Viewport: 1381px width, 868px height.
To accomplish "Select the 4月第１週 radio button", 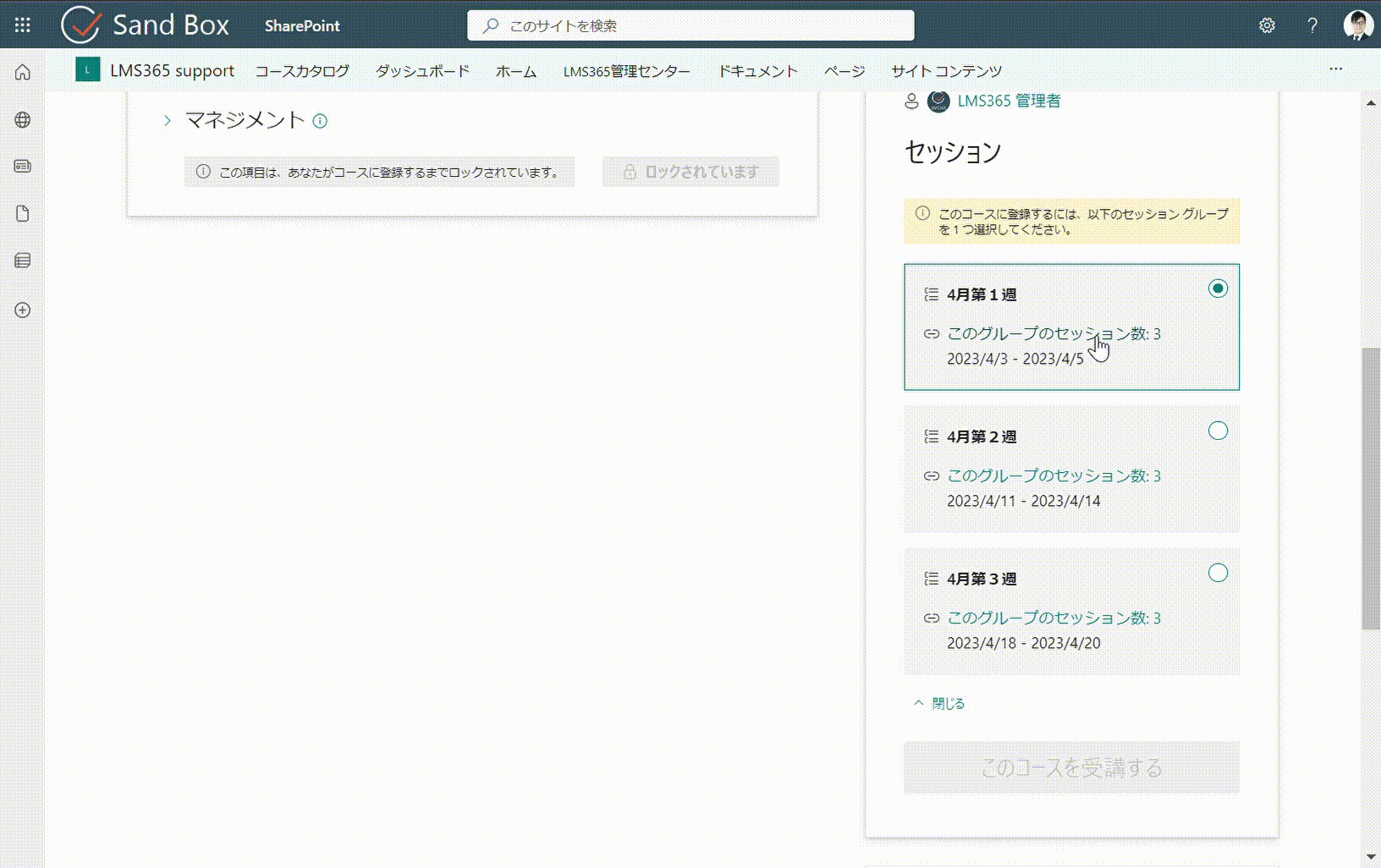I will tap(1218, 288).
